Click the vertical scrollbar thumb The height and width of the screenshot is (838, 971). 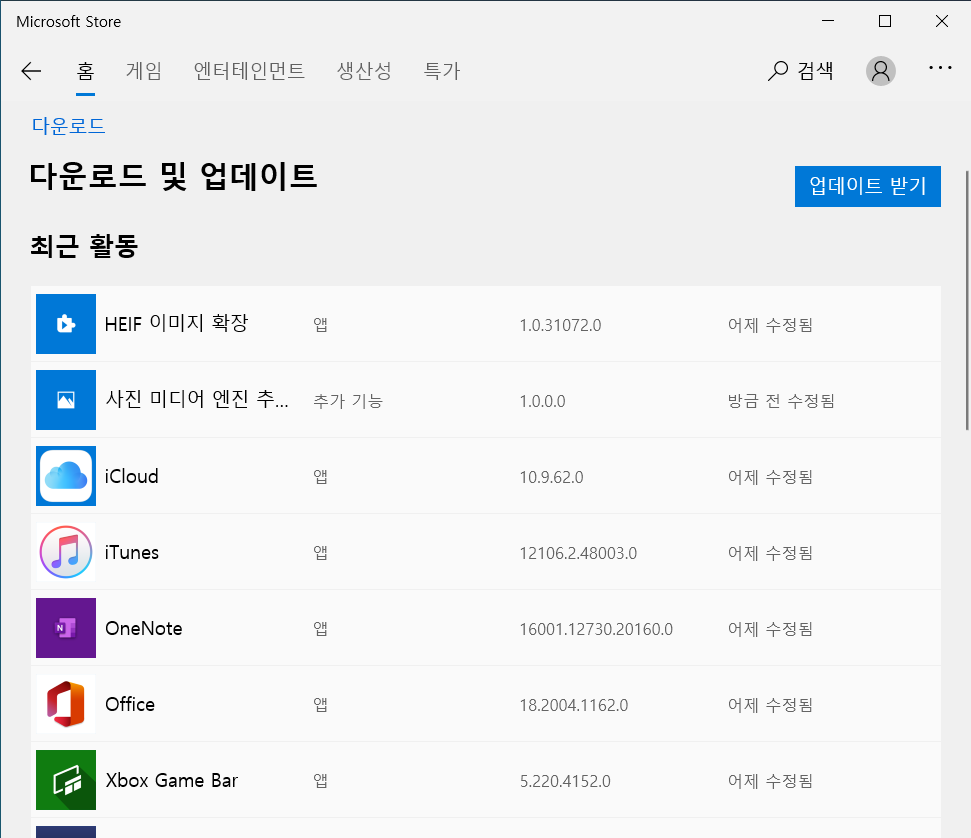(x=967, y=300)
